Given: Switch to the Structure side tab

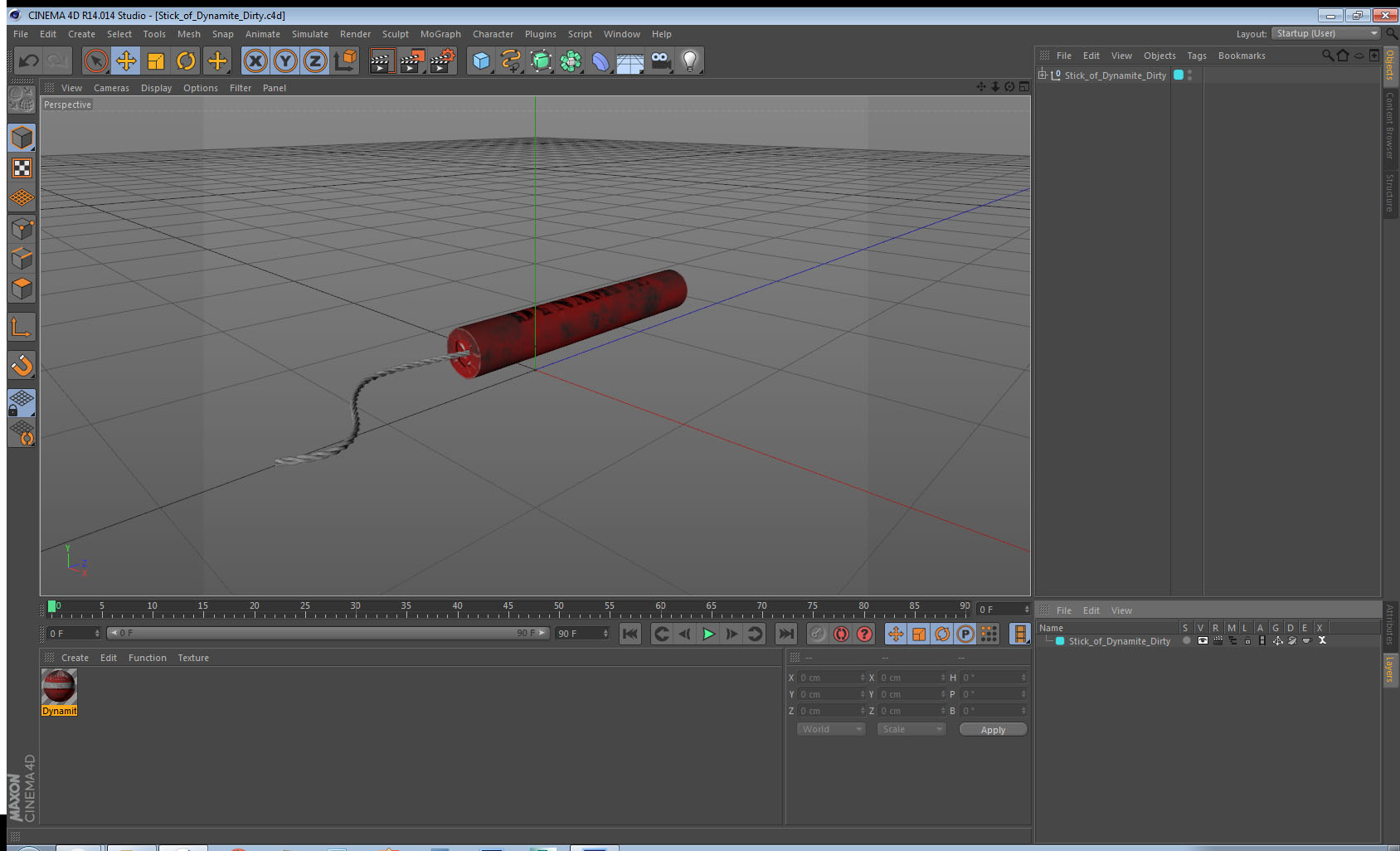Looking at the screenshot, I should (x=1390, y=192).
